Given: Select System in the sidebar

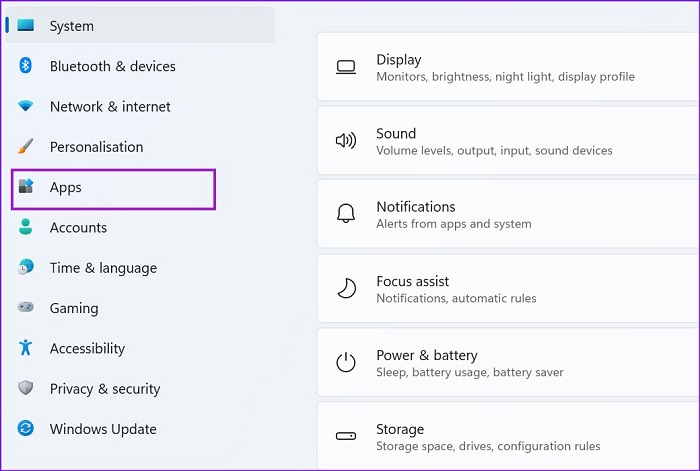Looking at the screenshot, I should tap(140, 25).
